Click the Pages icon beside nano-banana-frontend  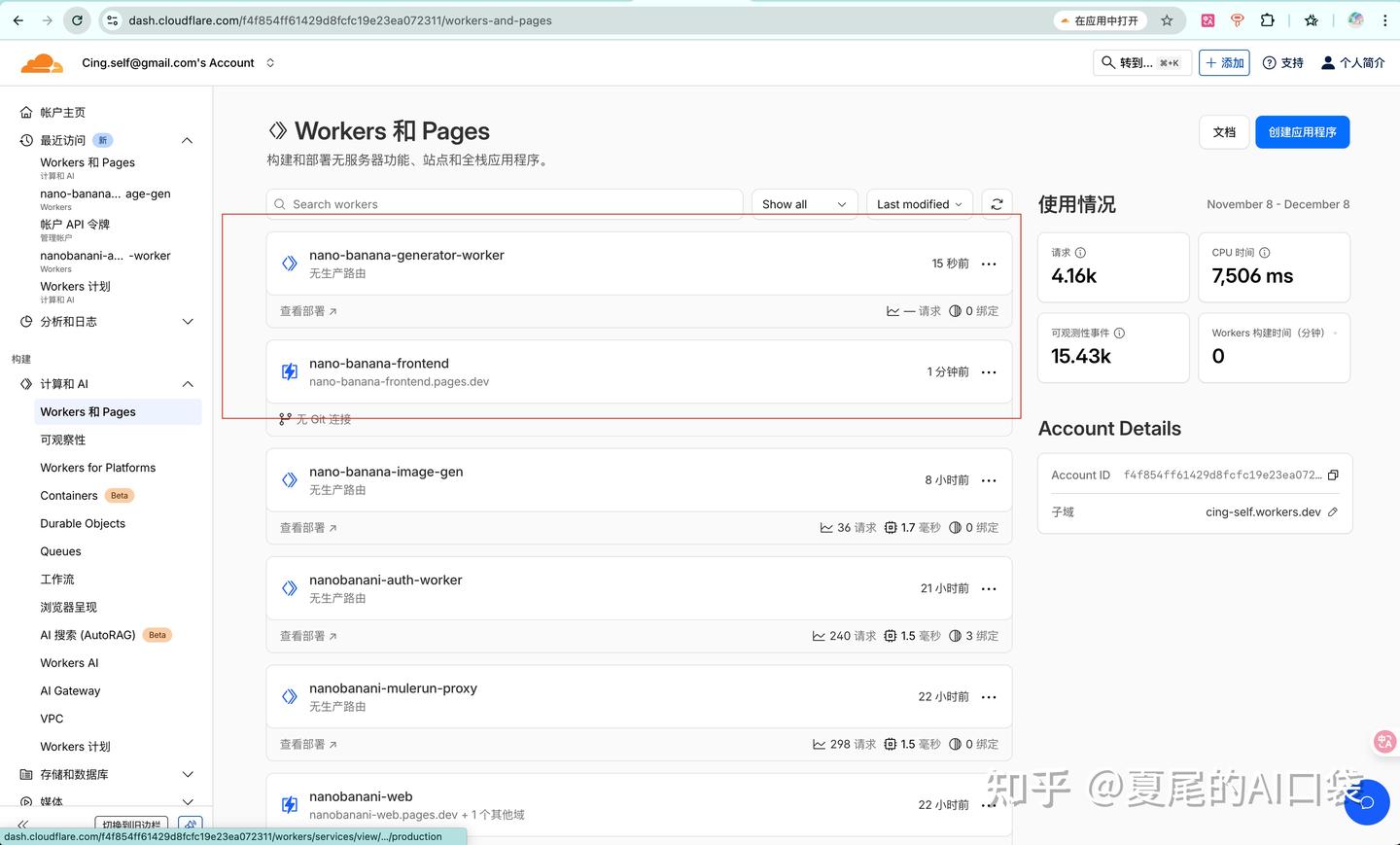(289, 370)
